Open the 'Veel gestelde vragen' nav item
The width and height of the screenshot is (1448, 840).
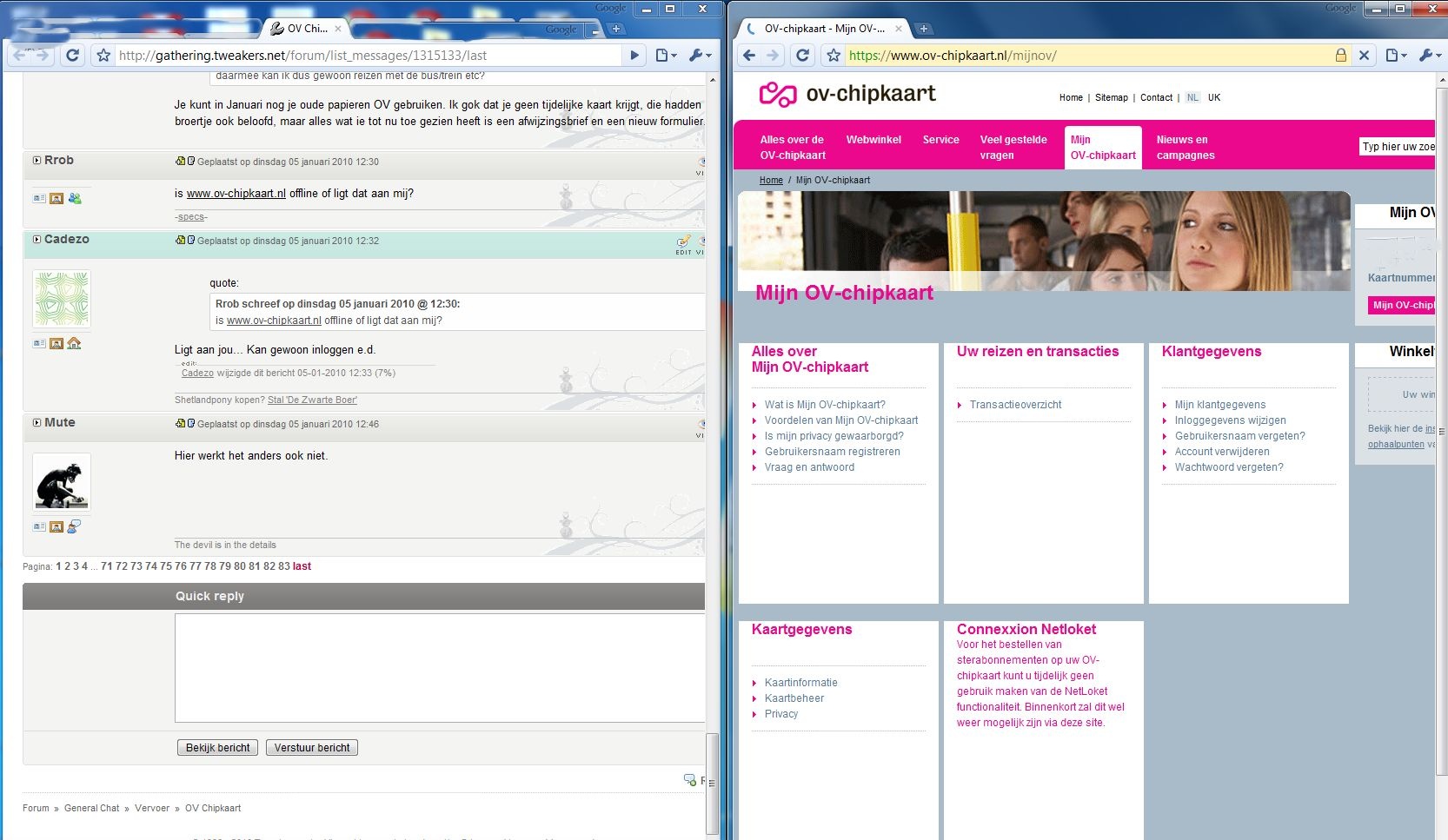coord(1013,148)
